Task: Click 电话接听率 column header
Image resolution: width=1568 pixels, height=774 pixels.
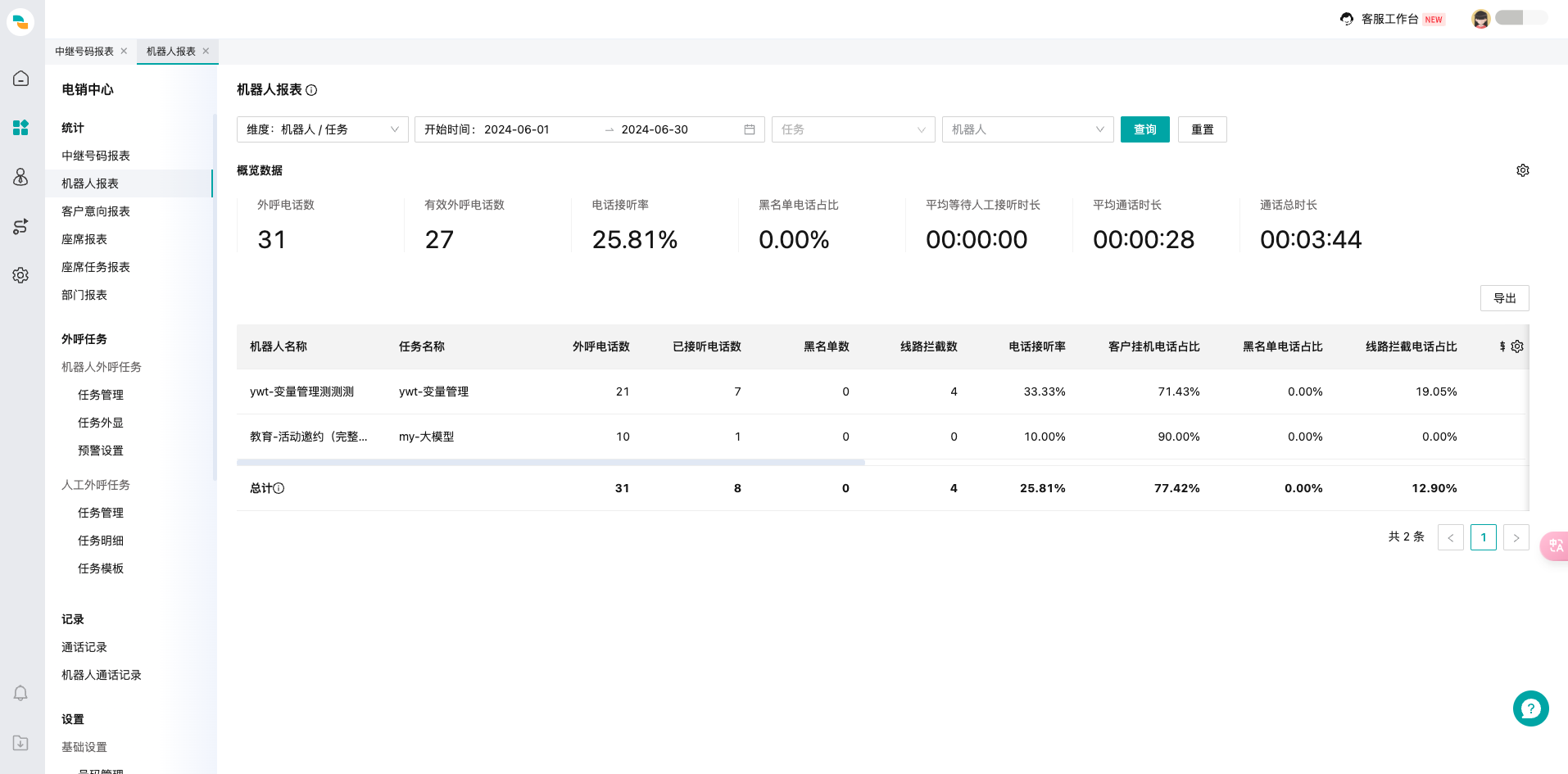Action: click(1037, 346)
